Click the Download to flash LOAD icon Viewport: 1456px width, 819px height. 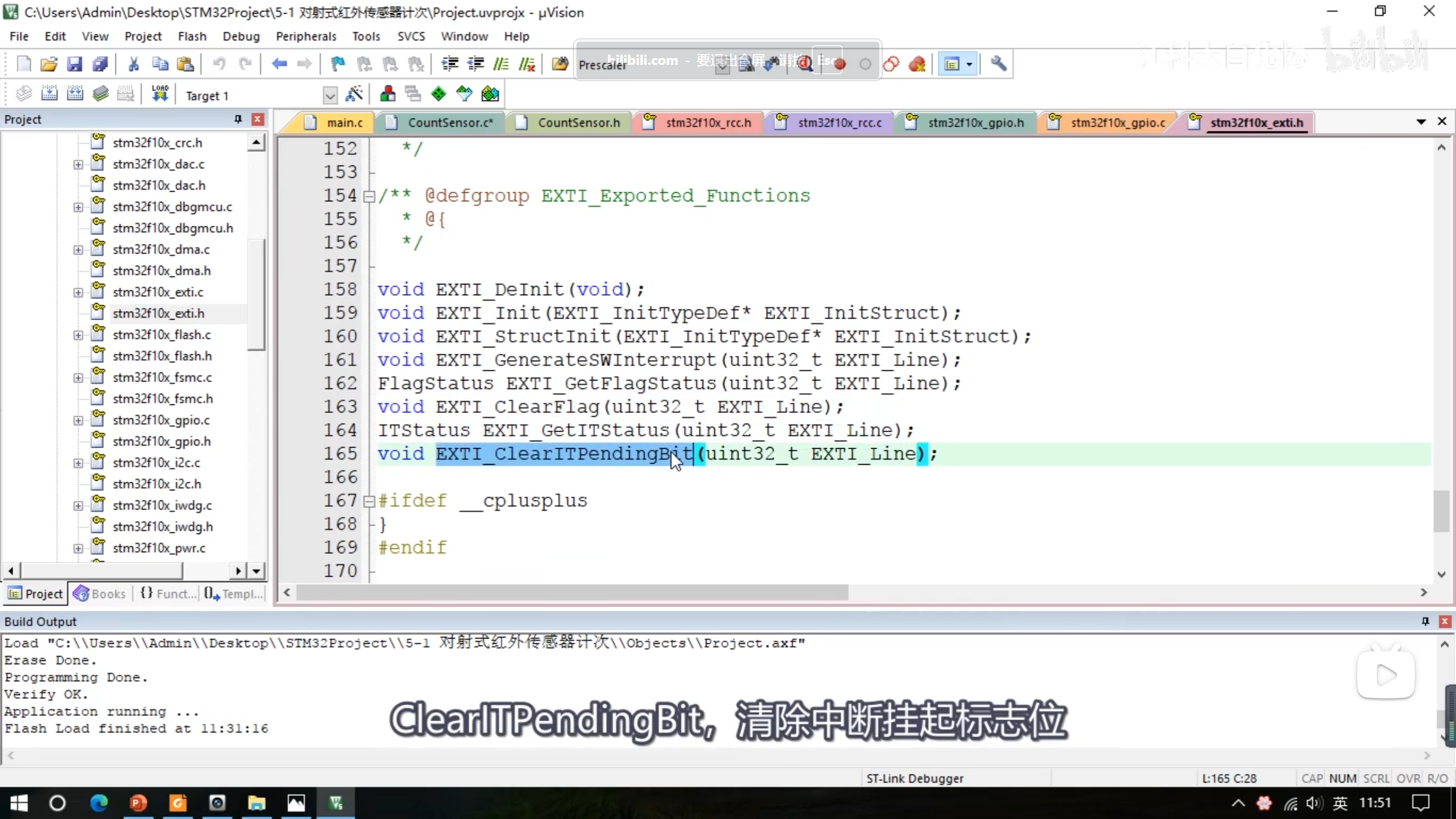click(x=160, y=94)
